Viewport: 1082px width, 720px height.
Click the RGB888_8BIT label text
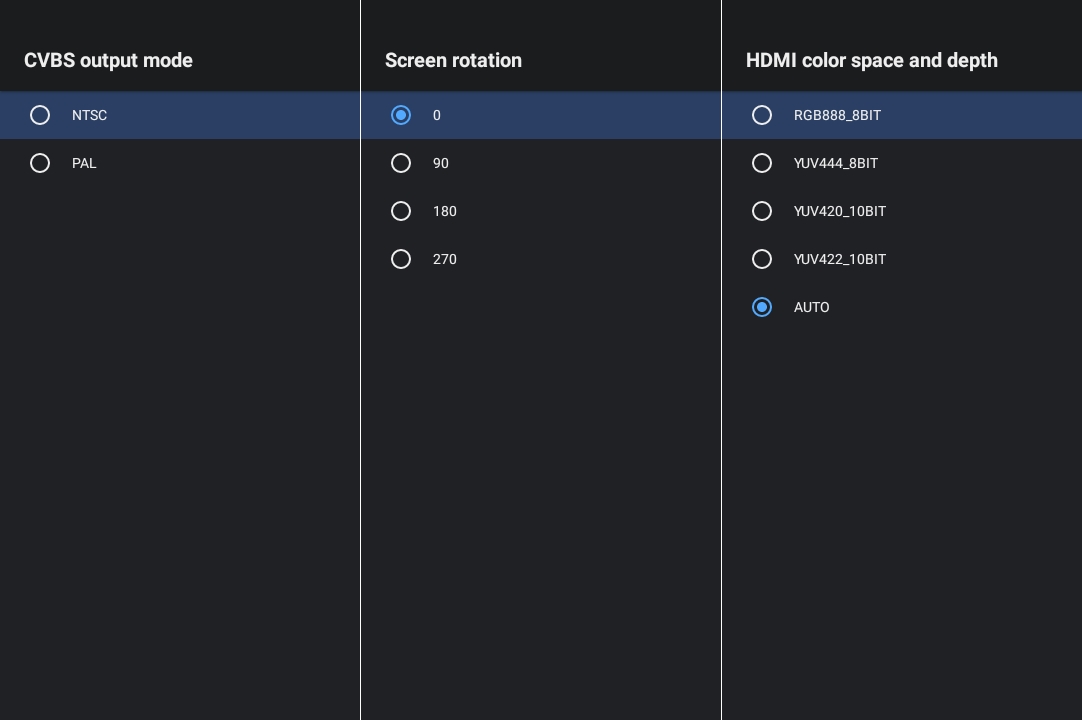[837, 115]
